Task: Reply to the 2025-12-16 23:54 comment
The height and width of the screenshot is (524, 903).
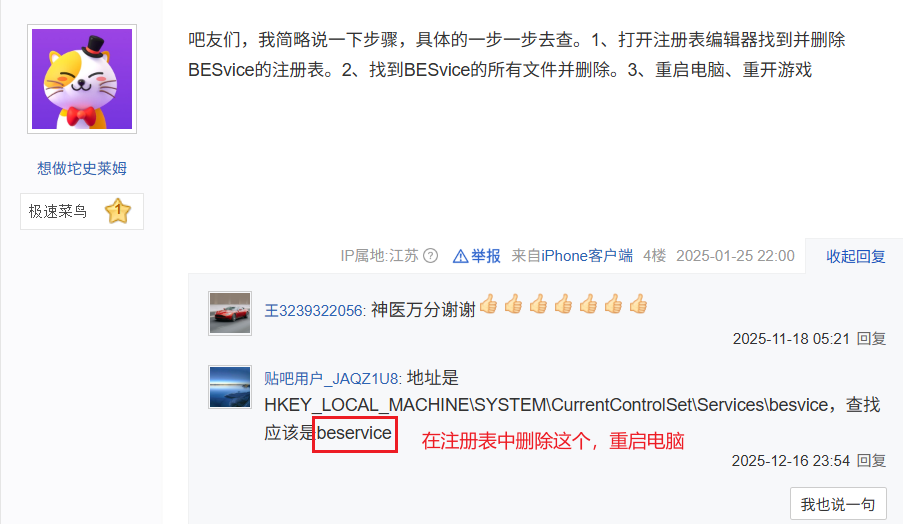Action: pyautogui.click(x=871, y=461)
